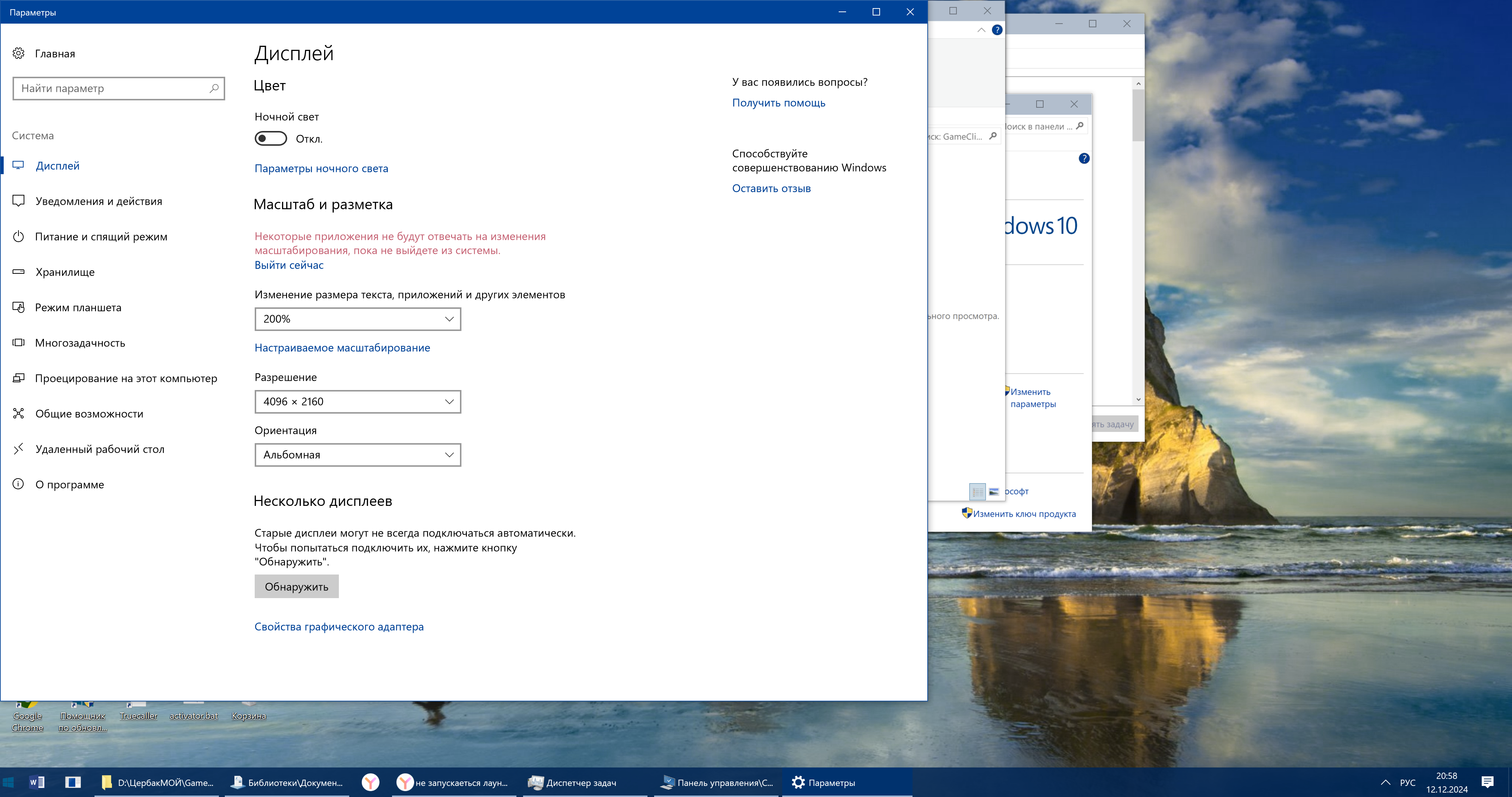Open the 200% scaling dropdown

(x=357, y=319)
